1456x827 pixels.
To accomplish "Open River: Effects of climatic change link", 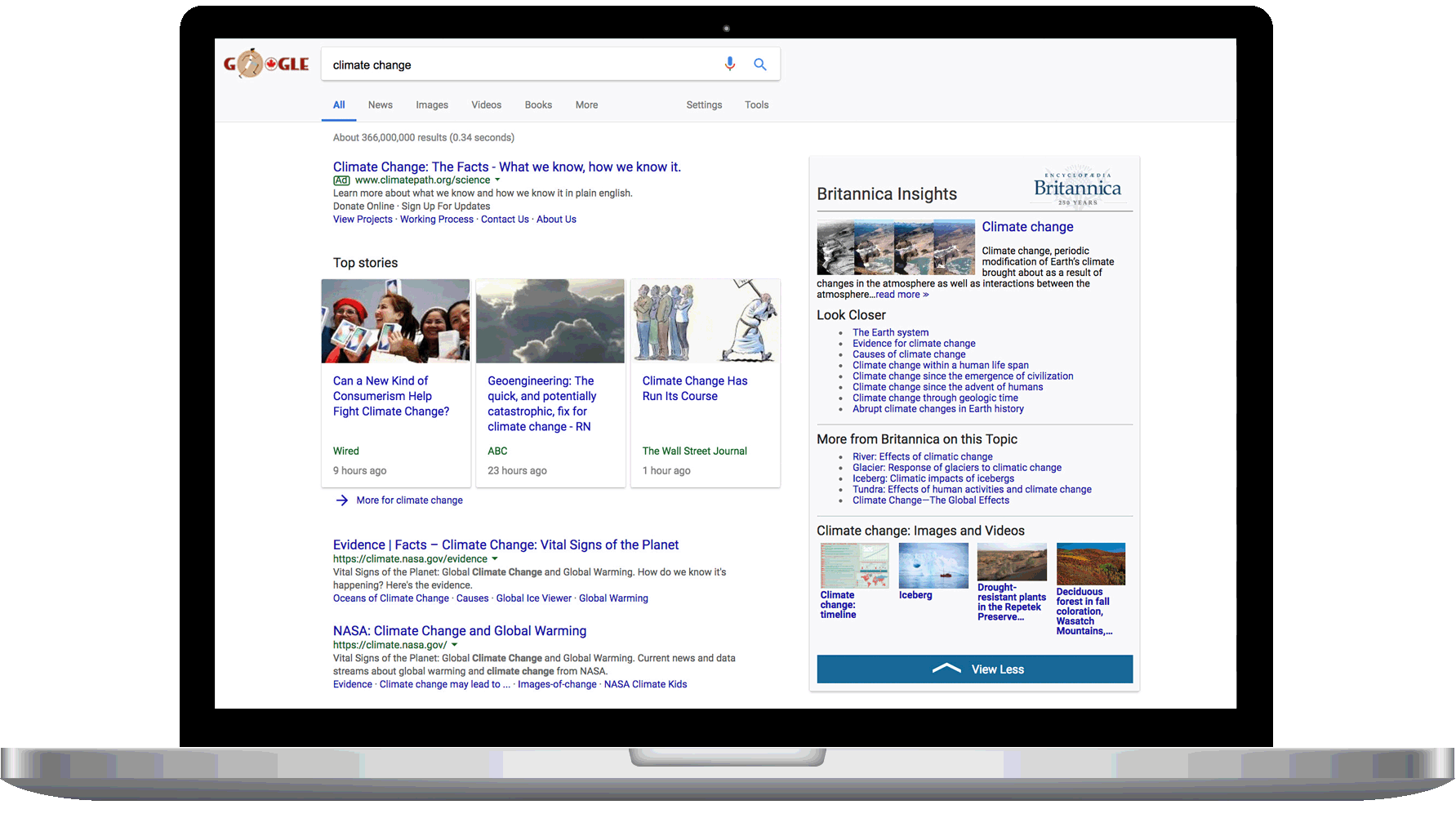I will (923, 457).
